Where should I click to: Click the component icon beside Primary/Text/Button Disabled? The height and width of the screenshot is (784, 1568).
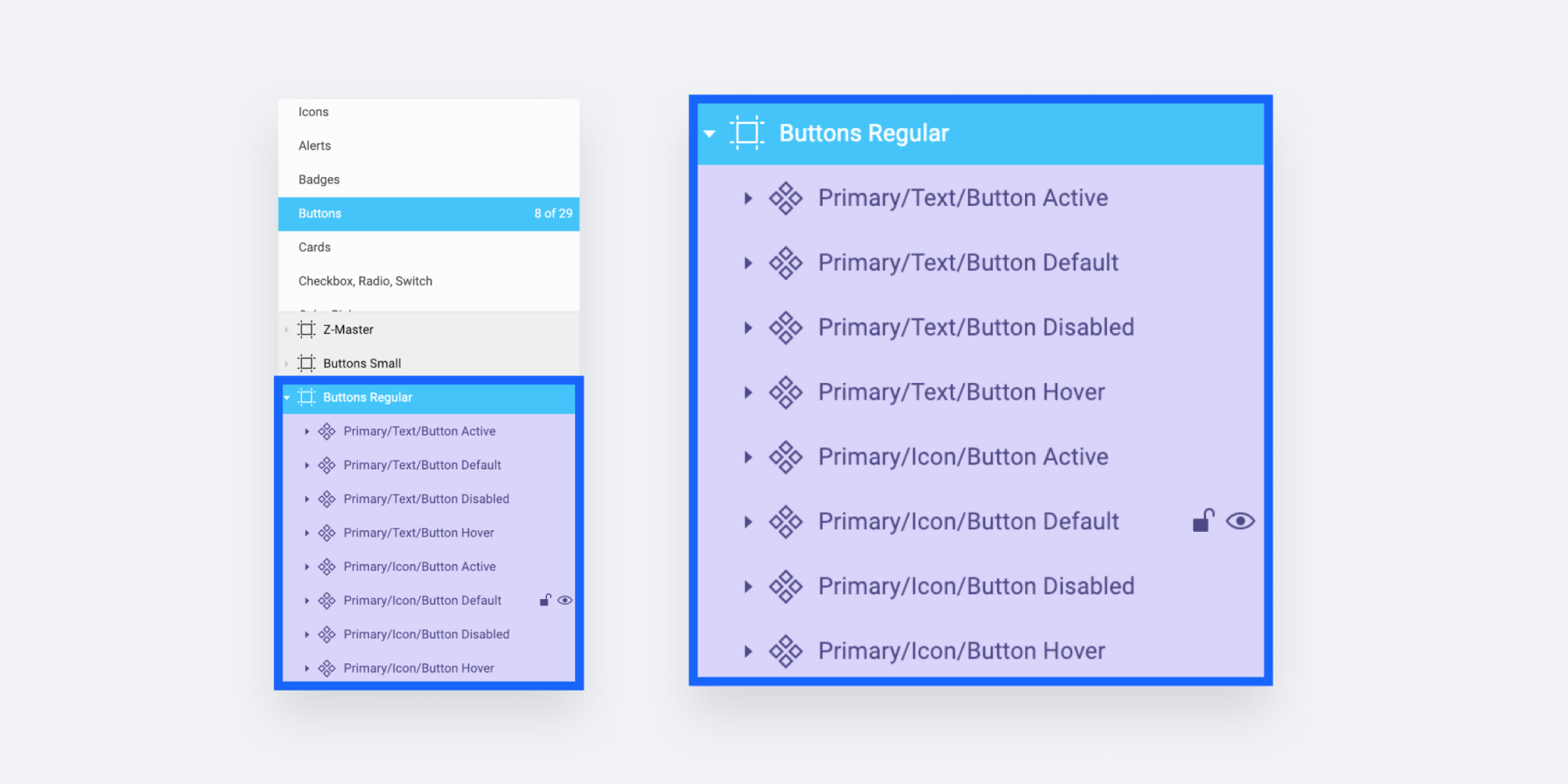[327, 498]
